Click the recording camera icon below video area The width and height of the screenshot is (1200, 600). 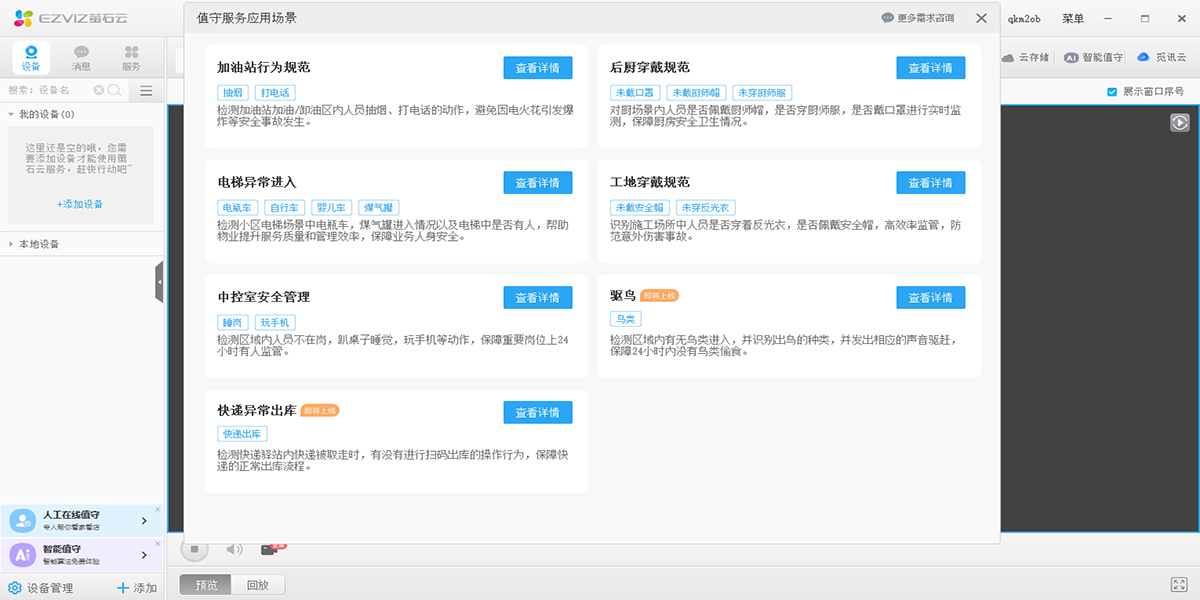(x=268, y=548)
